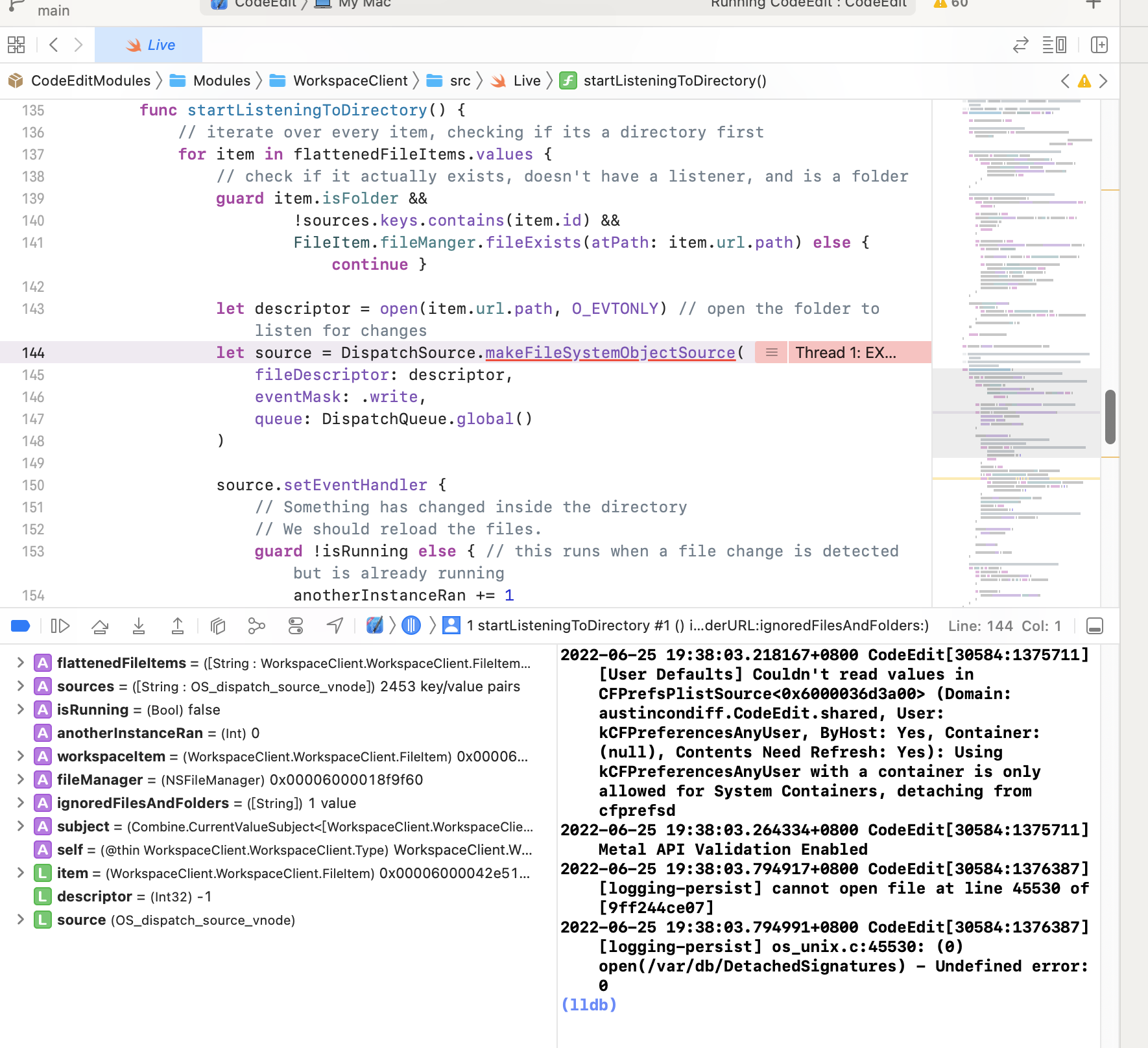Click Simulate Location arrow icon

[335, 626]
